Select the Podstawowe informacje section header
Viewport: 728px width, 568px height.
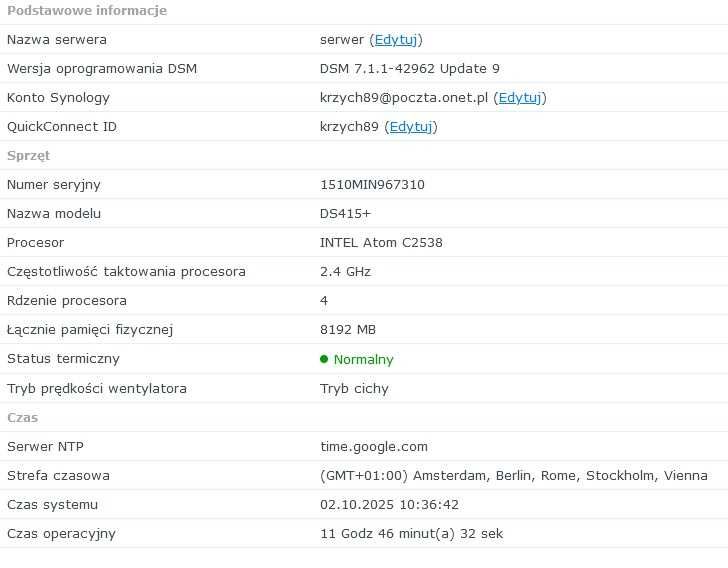87,11
